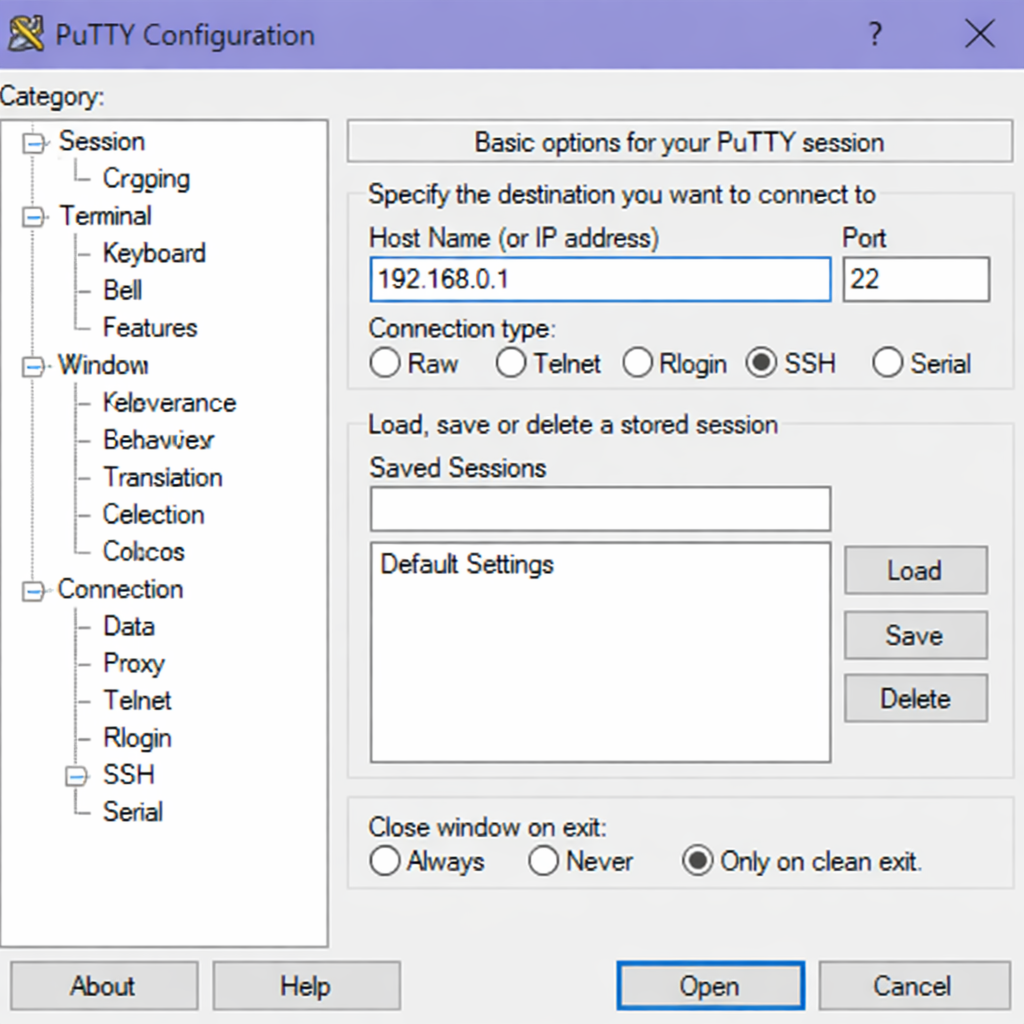Open the connection
Screen dimensions: 1024x1024
(x=710, y=985)
